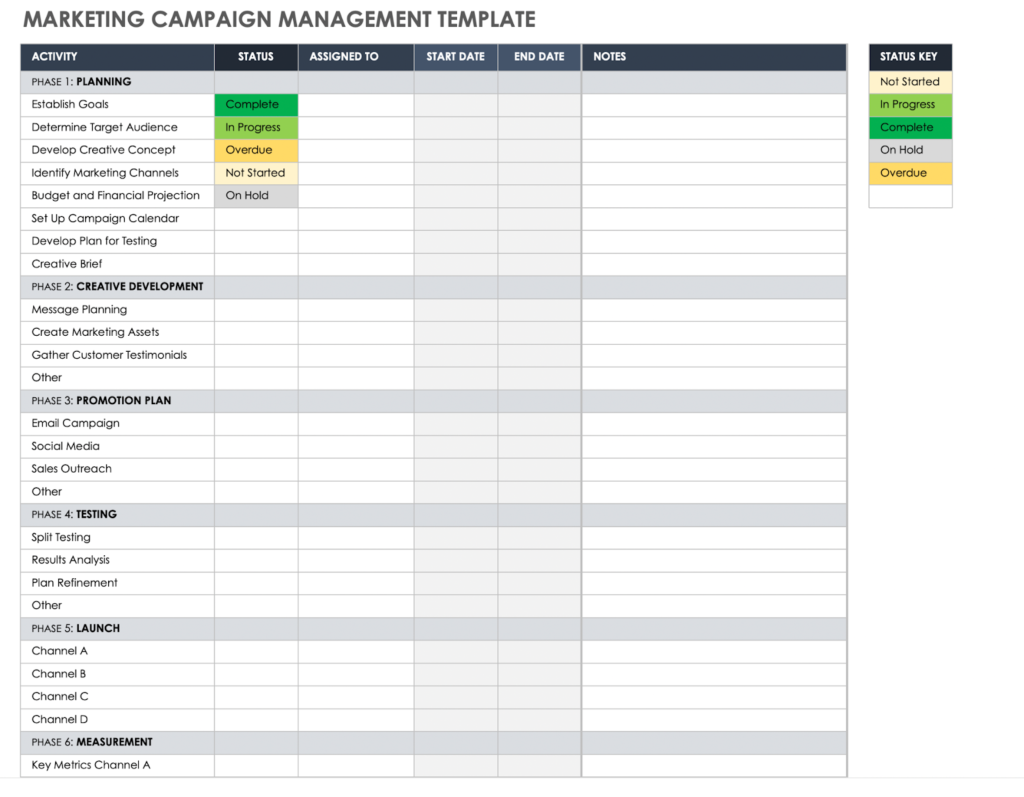Viewport: 1024px width, 797px height.
Task: Select the Channel D cell
Action: [x=118, y=720]
